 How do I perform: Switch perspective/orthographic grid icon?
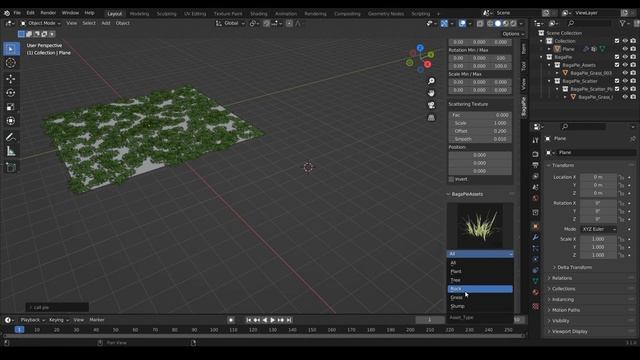click(431, 118)
